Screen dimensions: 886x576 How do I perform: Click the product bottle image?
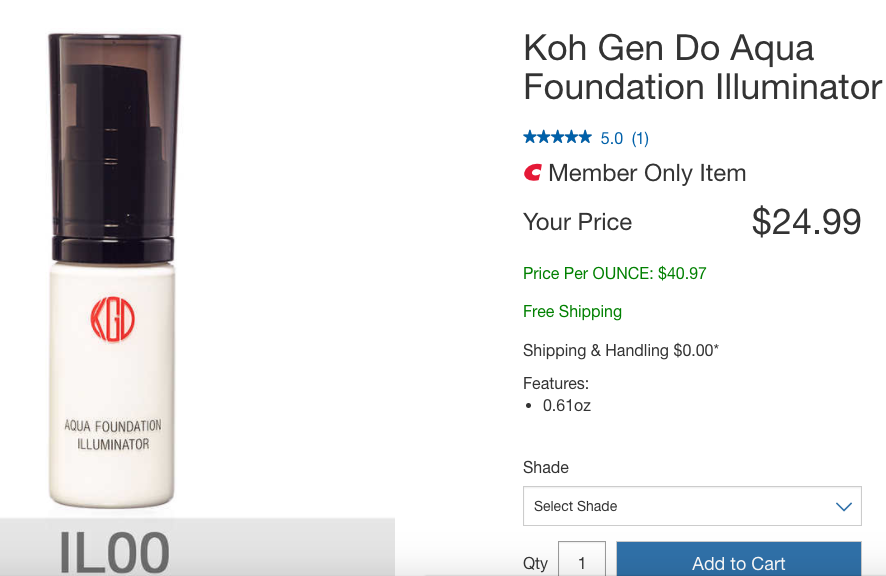(113, 270)
